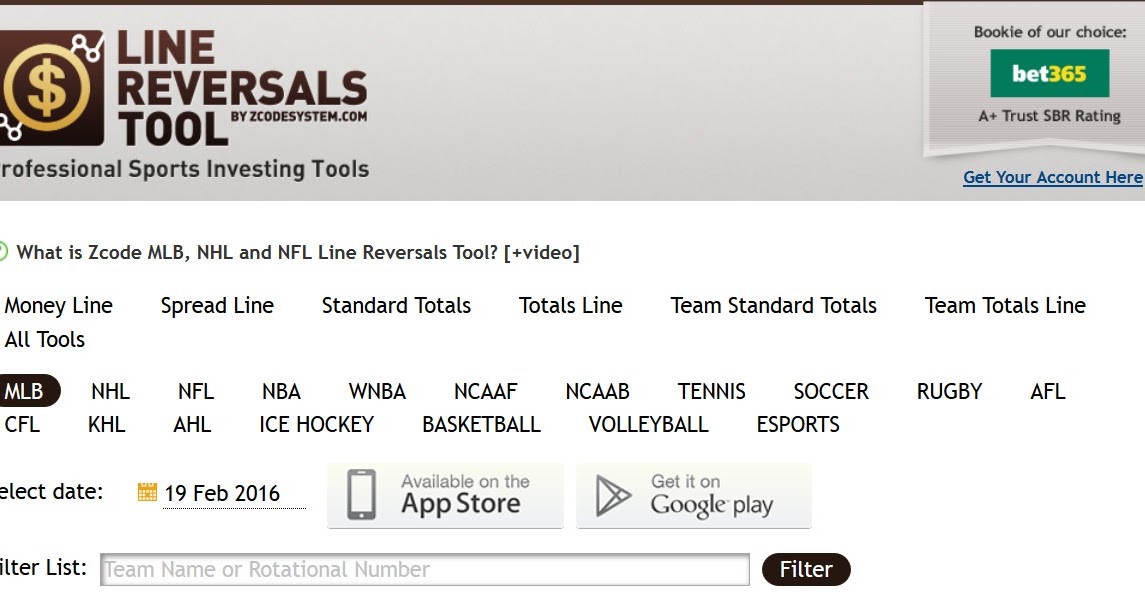Open the Standard Totals tool

click(x=396, y=305)
